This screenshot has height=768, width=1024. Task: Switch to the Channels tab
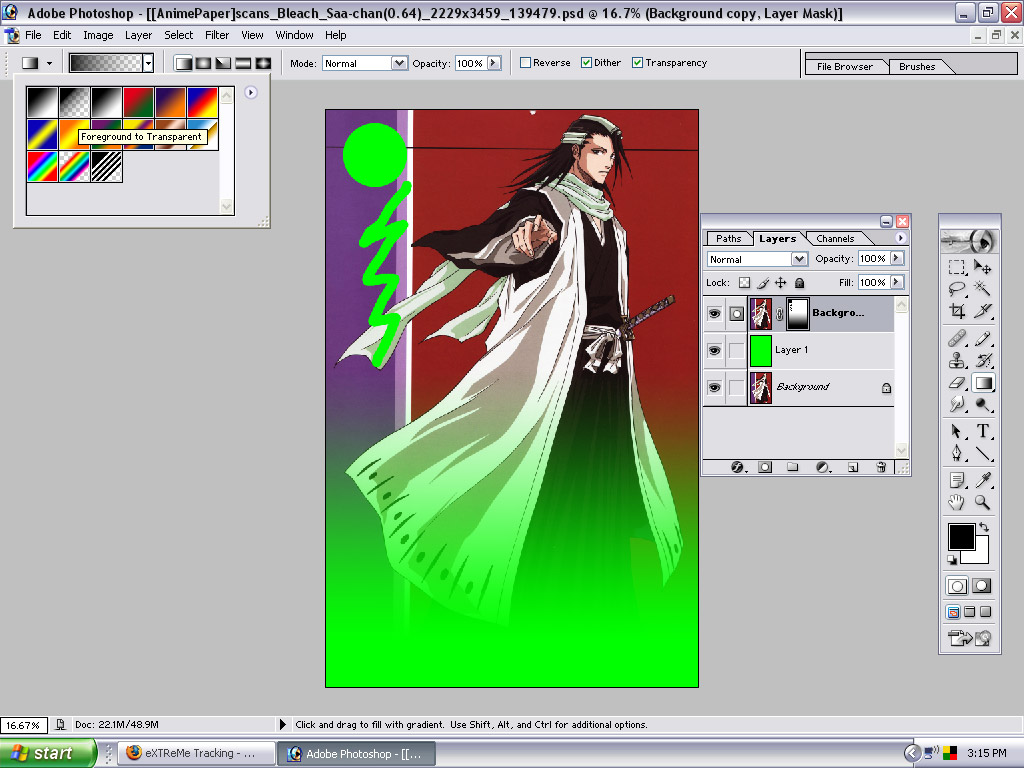(x=835, y=239)
